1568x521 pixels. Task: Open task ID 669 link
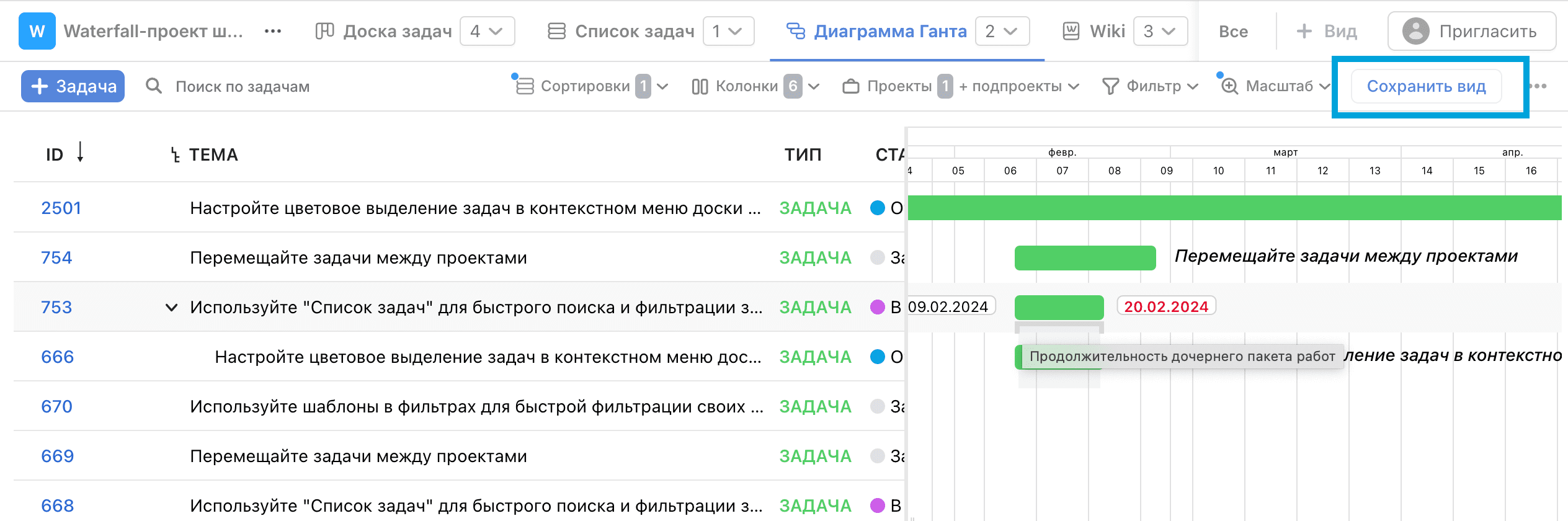(57, 456)
